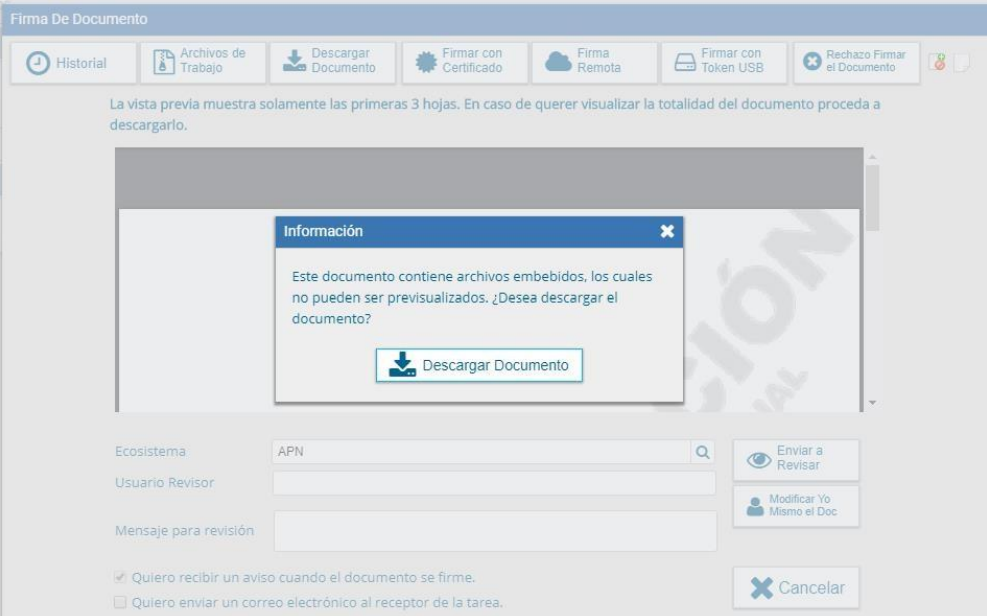Click the Ecosistema APN field
The height and width of the screenshot is (616, 987).
[x=480, y=452]
